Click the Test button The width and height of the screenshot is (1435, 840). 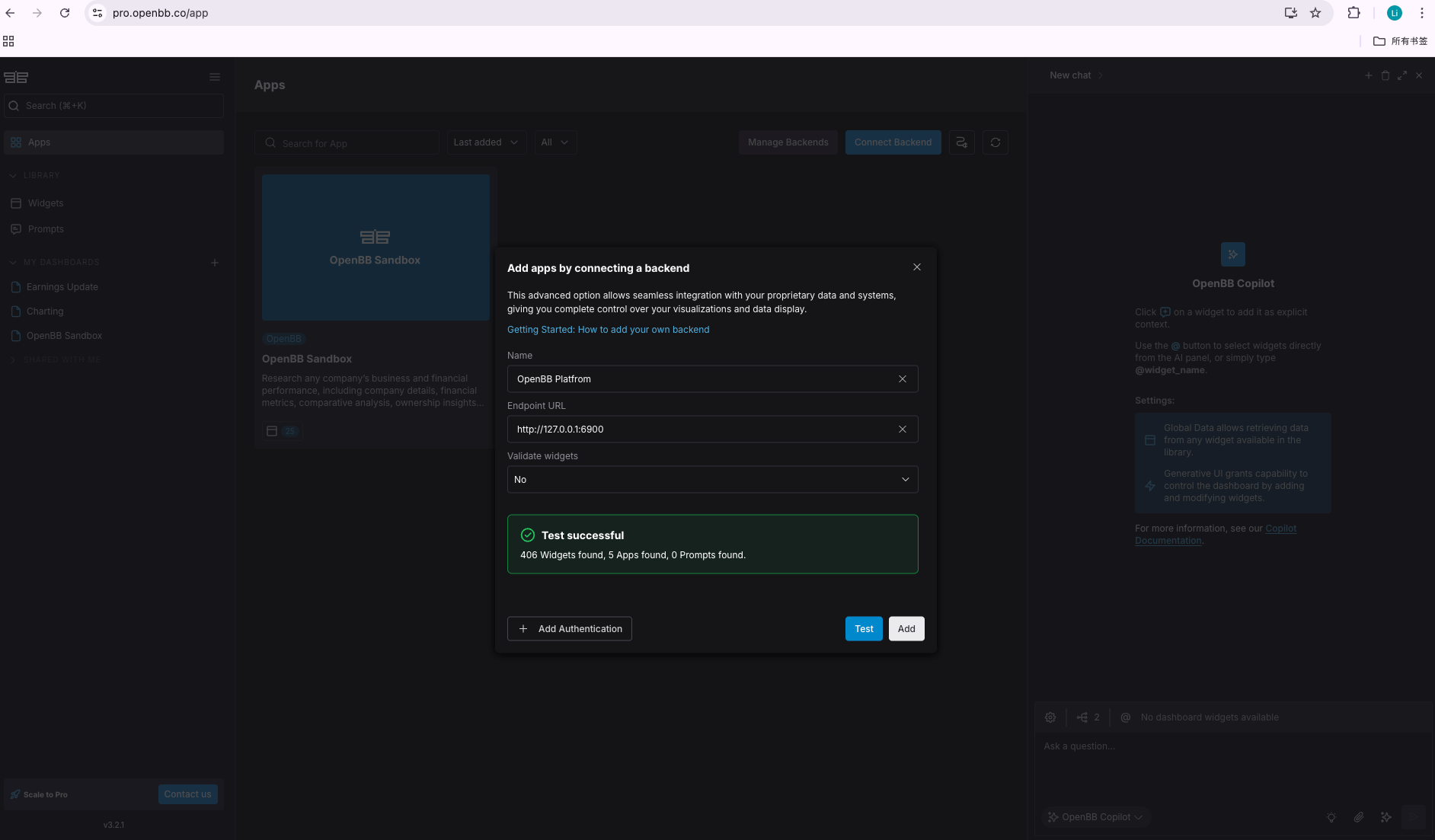coord(863,629)
